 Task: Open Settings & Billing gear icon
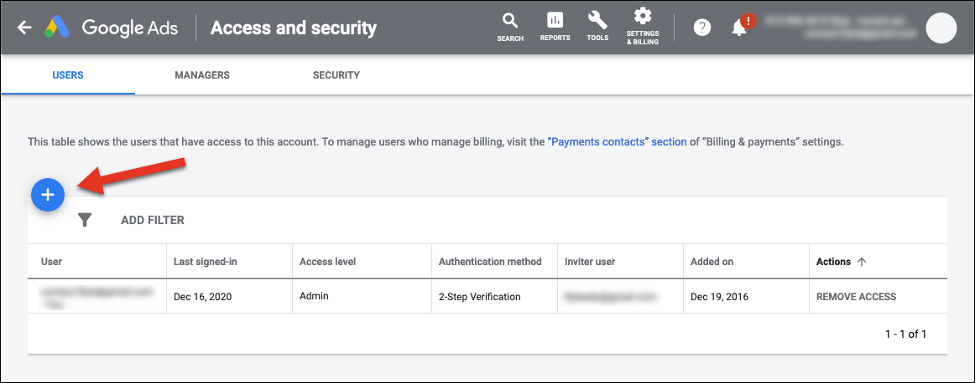(x=642, y=26)
